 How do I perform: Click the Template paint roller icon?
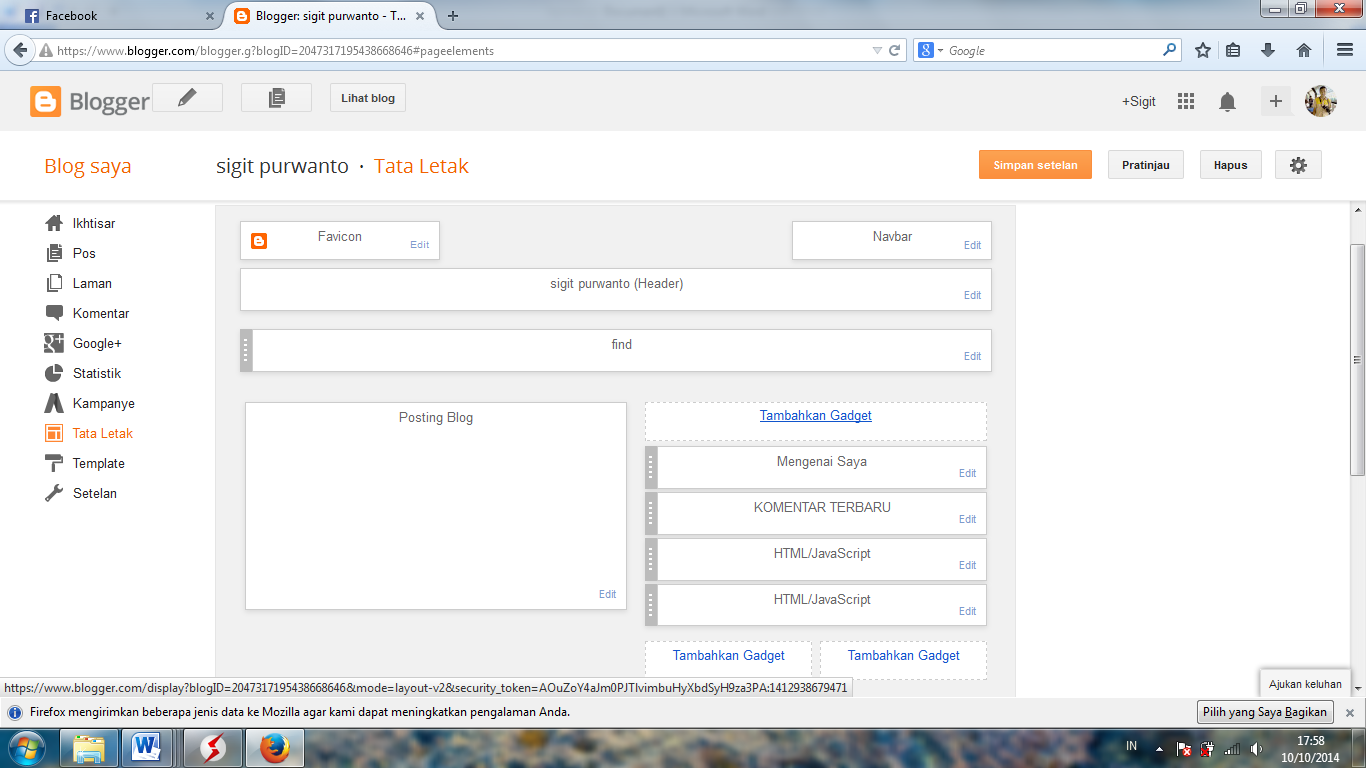(x=54, y=463)
